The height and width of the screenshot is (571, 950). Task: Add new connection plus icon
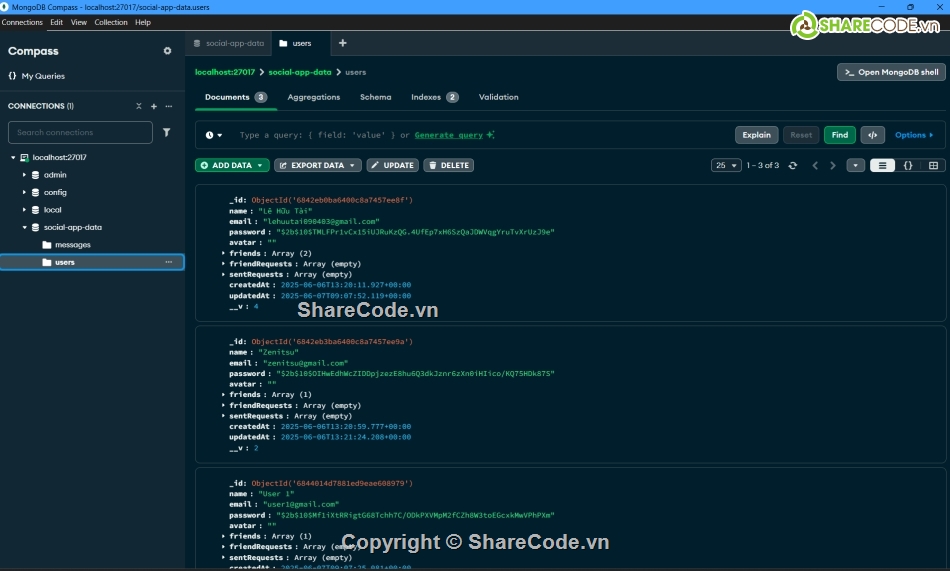(x=154, y=106)
